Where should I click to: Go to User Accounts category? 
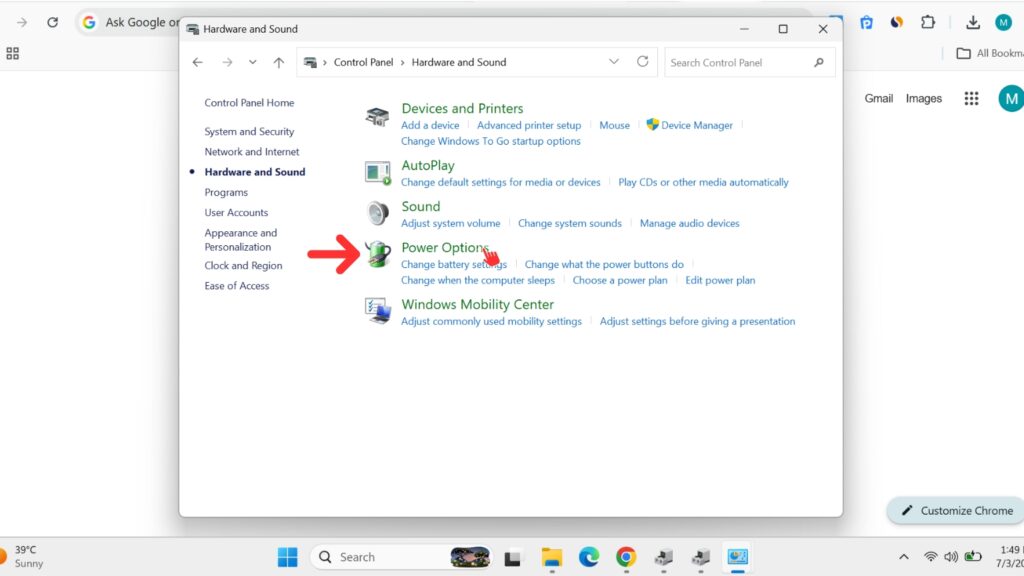[236, 212]
